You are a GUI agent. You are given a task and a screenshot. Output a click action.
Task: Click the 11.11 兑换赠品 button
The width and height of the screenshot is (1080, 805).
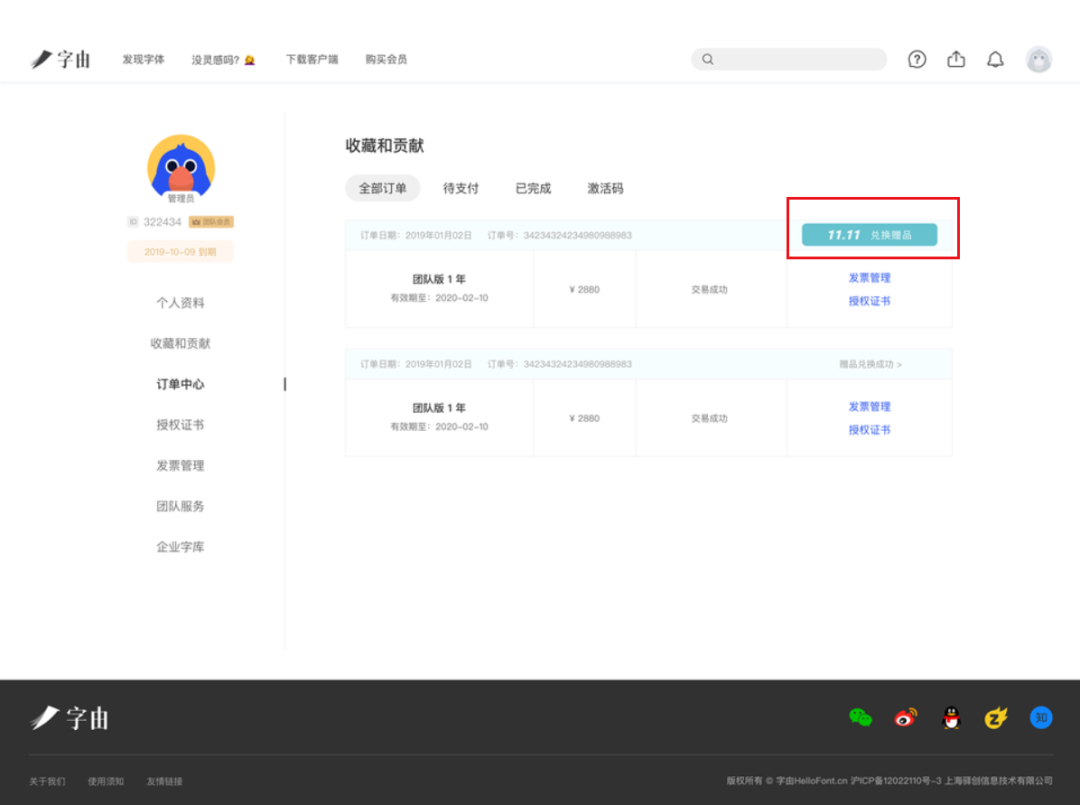point(869,235)
